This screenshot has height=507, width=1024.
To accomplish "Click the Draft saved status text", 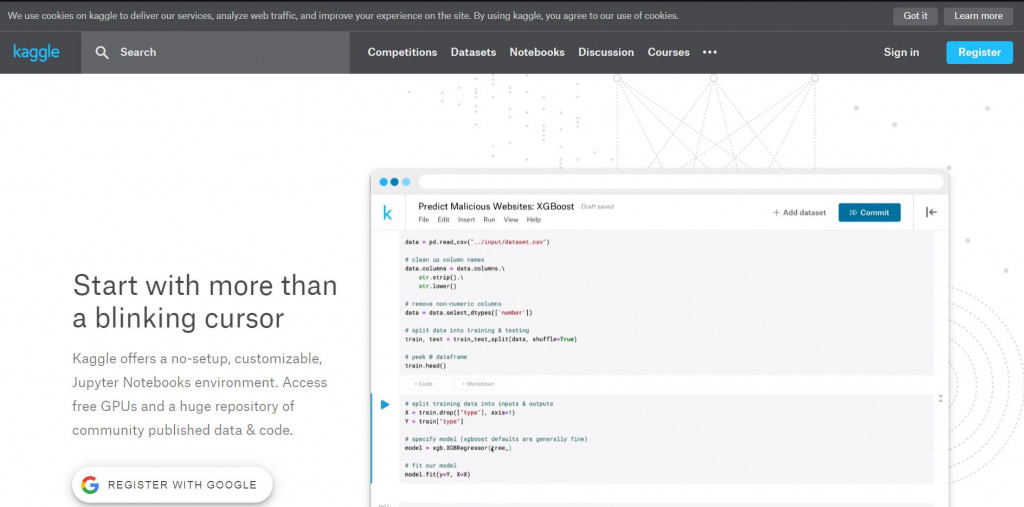I will pyautogui.click(x=598, y=207).
